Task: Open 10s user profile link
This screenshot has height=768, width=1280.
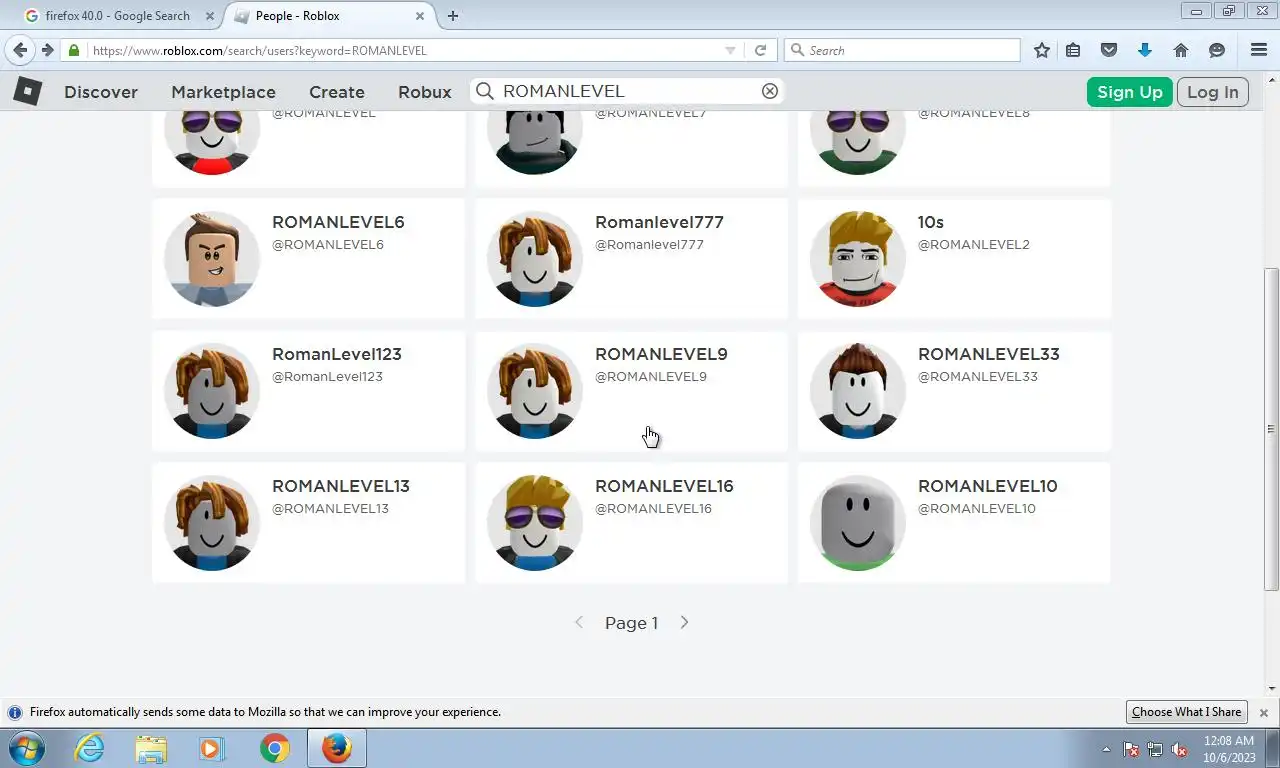Action: click(x=931, y=222)
